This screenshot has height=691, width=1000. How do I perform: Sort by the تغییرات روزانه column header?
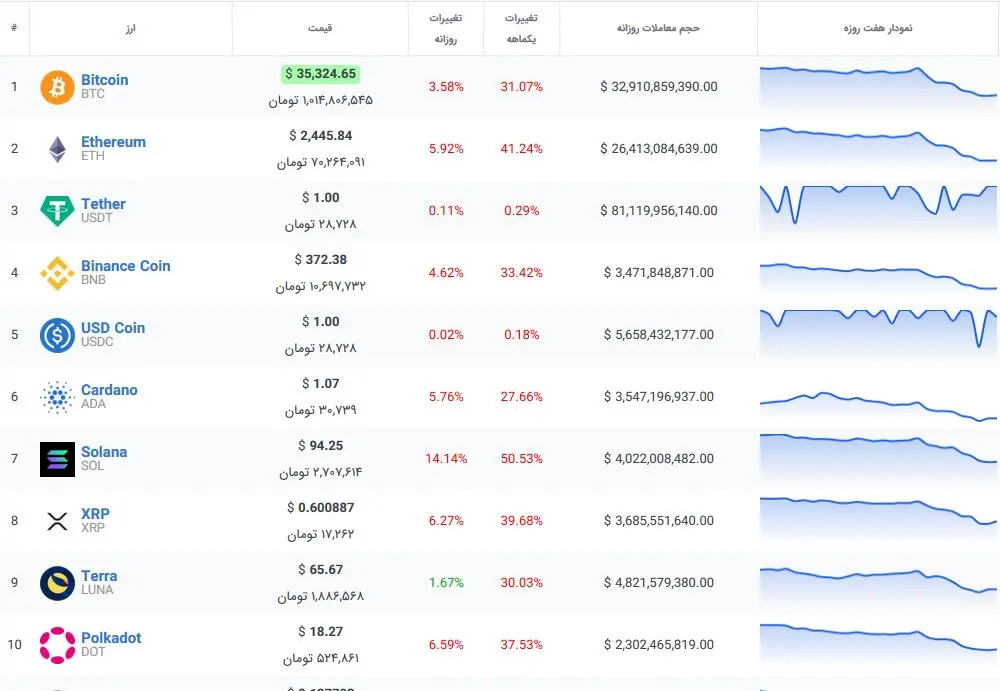pos(445,28)
